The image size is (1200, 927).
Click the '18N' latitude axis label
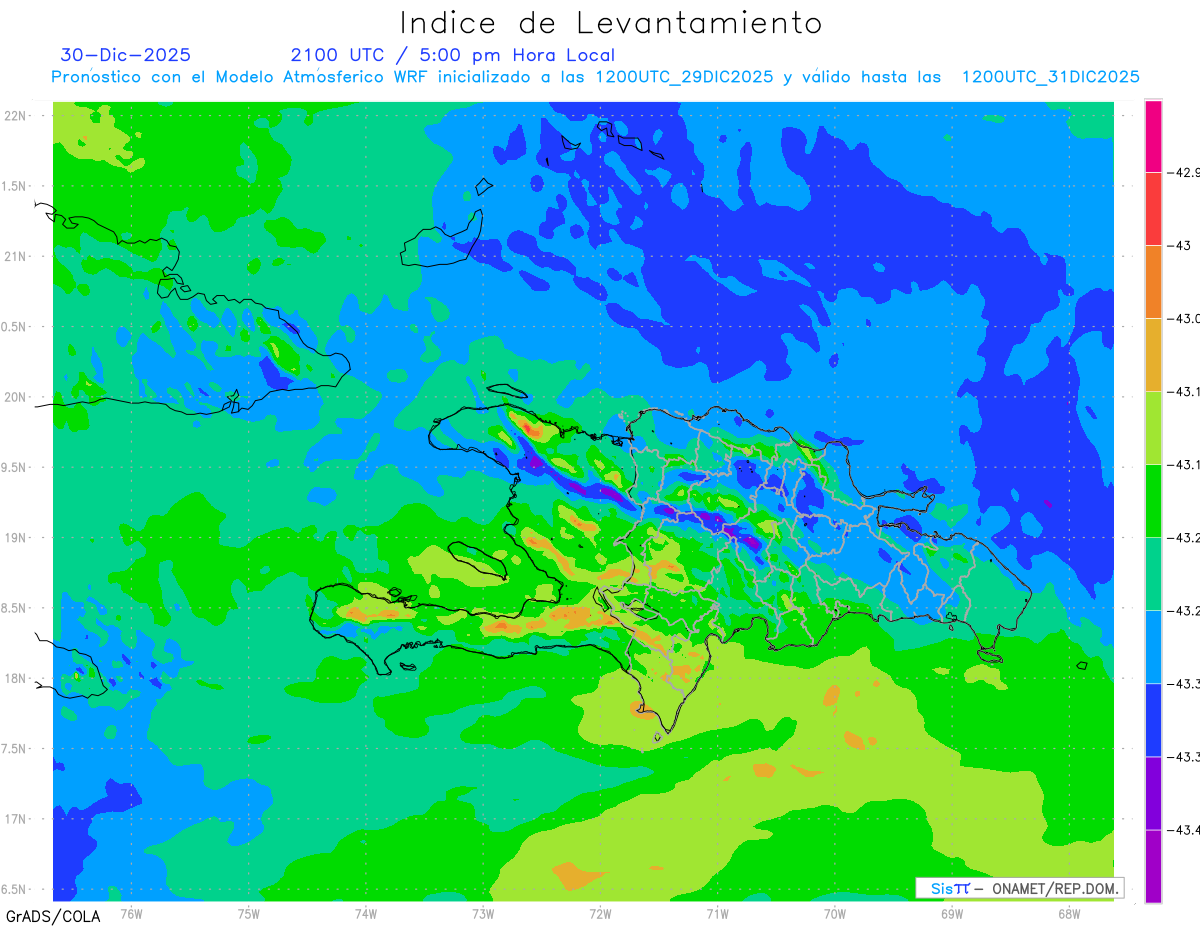[x=16, y=678]
